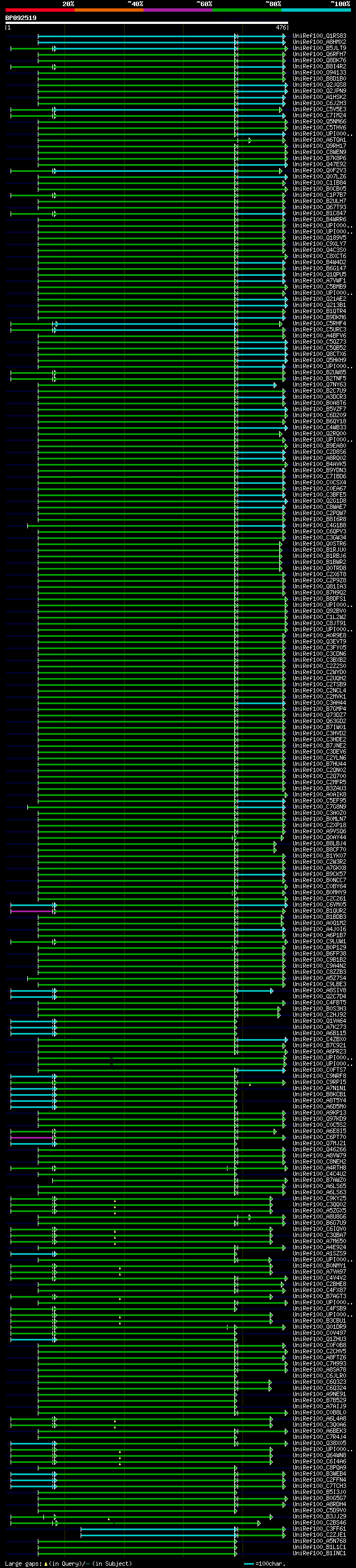Viewport: 356px width, 1568px height.
Task: Select UniRef100_C4G1B8 label
Action: [319, 525]
